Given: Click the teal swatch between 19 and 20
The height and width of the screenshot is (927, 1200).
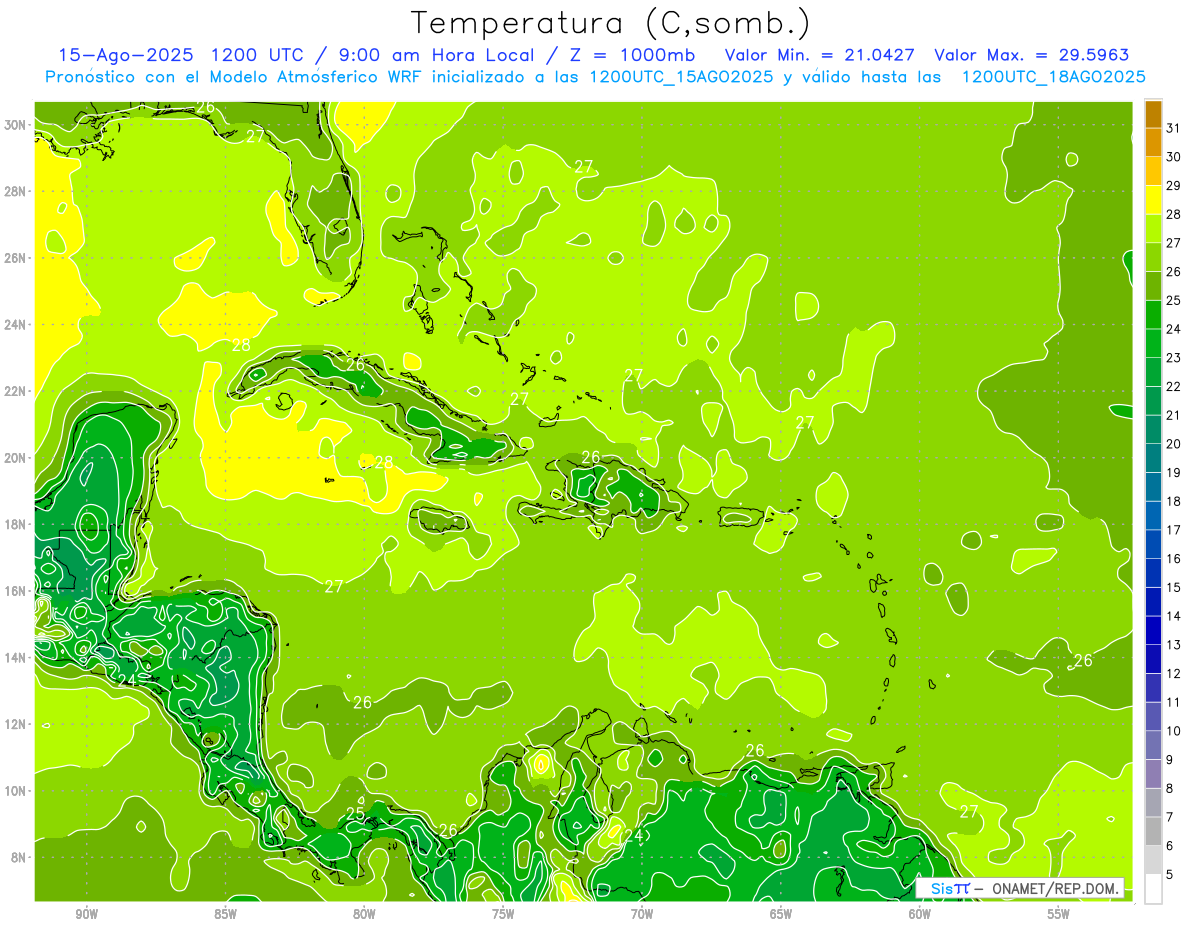Looking at the screenshot, I should pos(1153,459).
